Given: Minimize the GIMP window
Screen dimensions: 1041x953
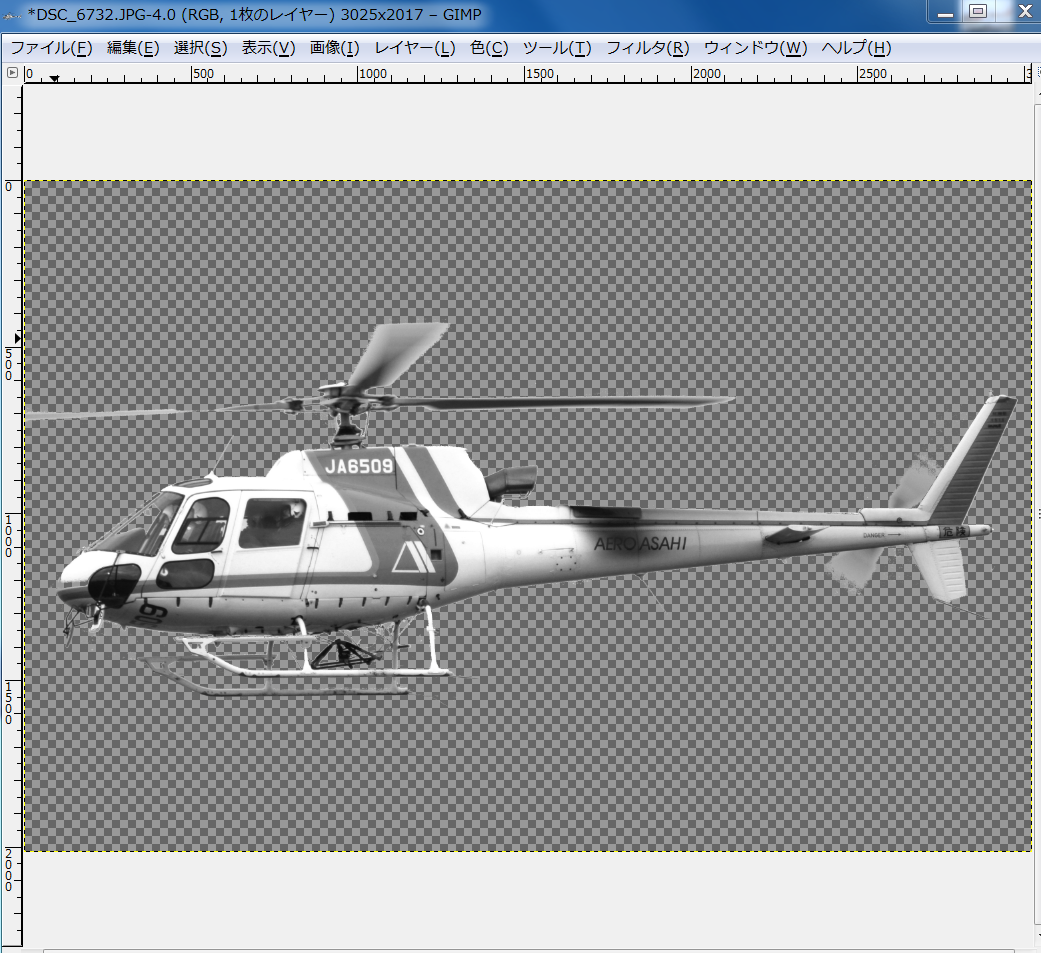Looking at the screenshot, I should [945, 12].
